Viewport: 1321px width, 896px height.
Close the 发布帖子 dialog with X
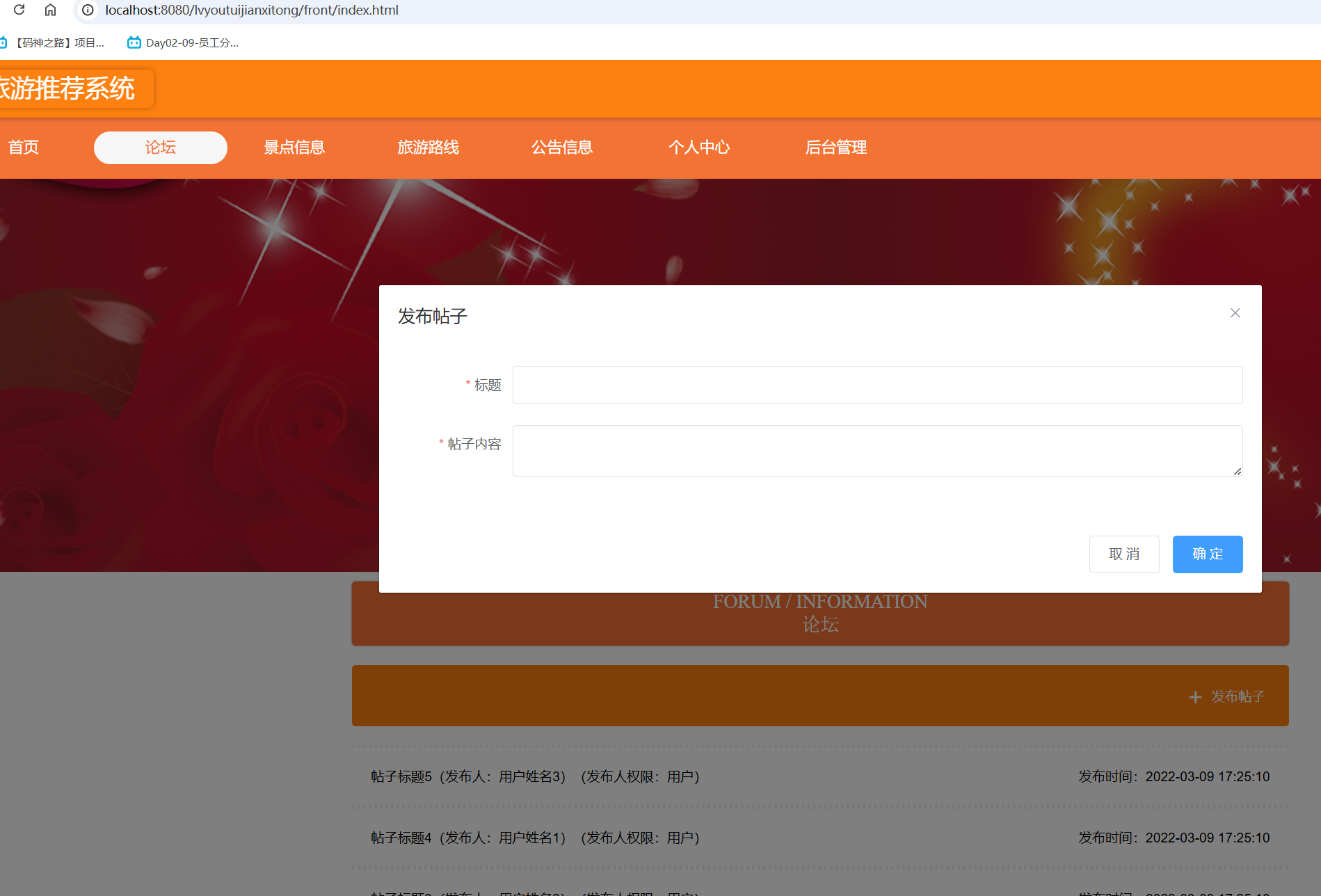tap(1235, 313)
